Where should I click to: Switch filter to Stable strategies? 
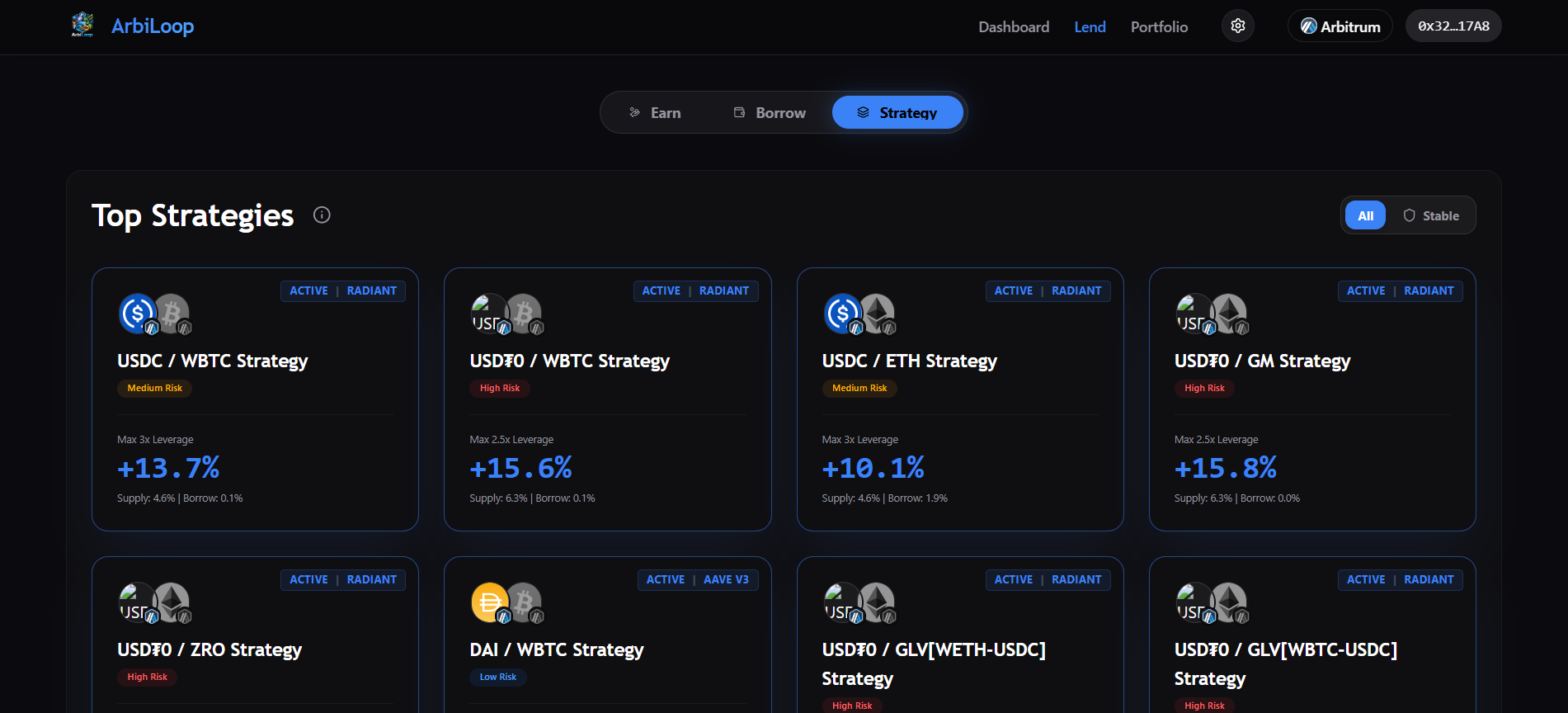(x=1431, y=216)
